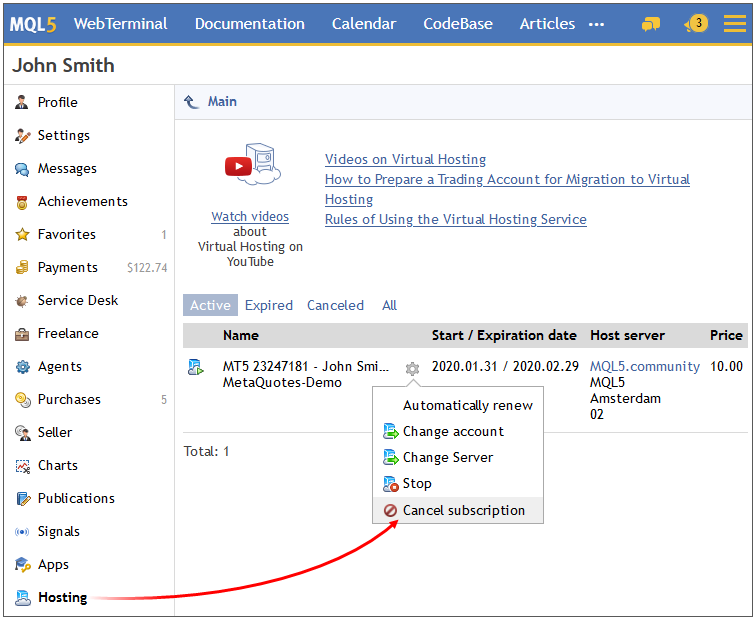Click the Main breadcrumb link
The height and width of the screenshot is (620, 754).
[222, 101]
